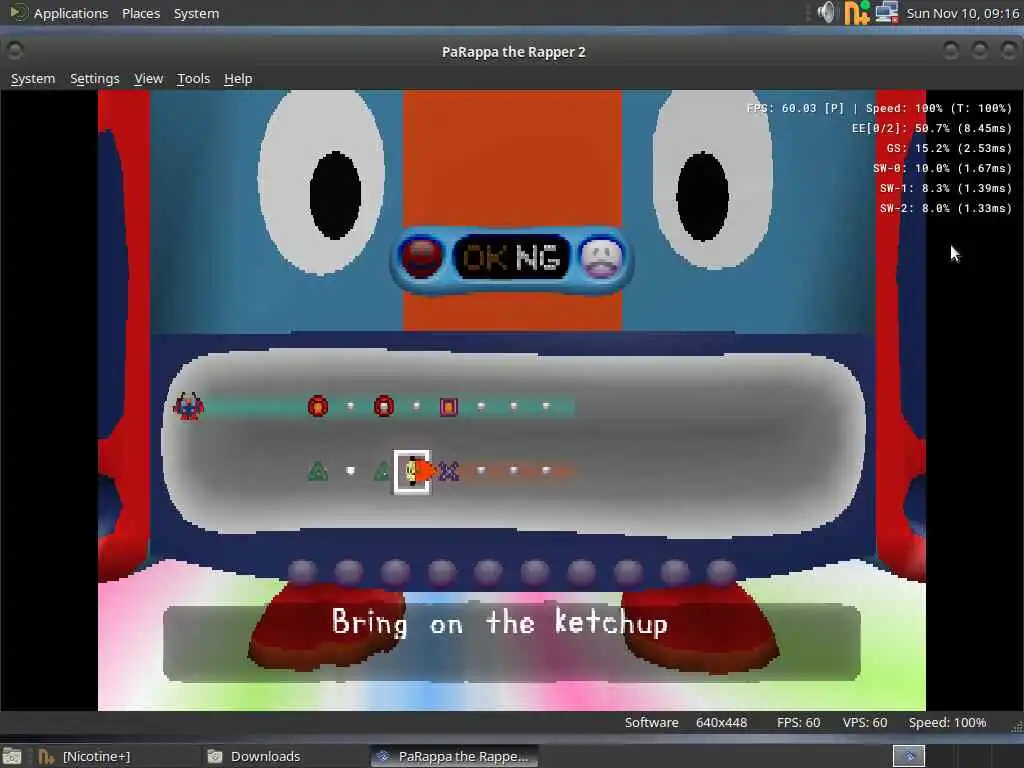Open the View menu
The height and width of the screenshot is (768, 1024).
point(148,78)
